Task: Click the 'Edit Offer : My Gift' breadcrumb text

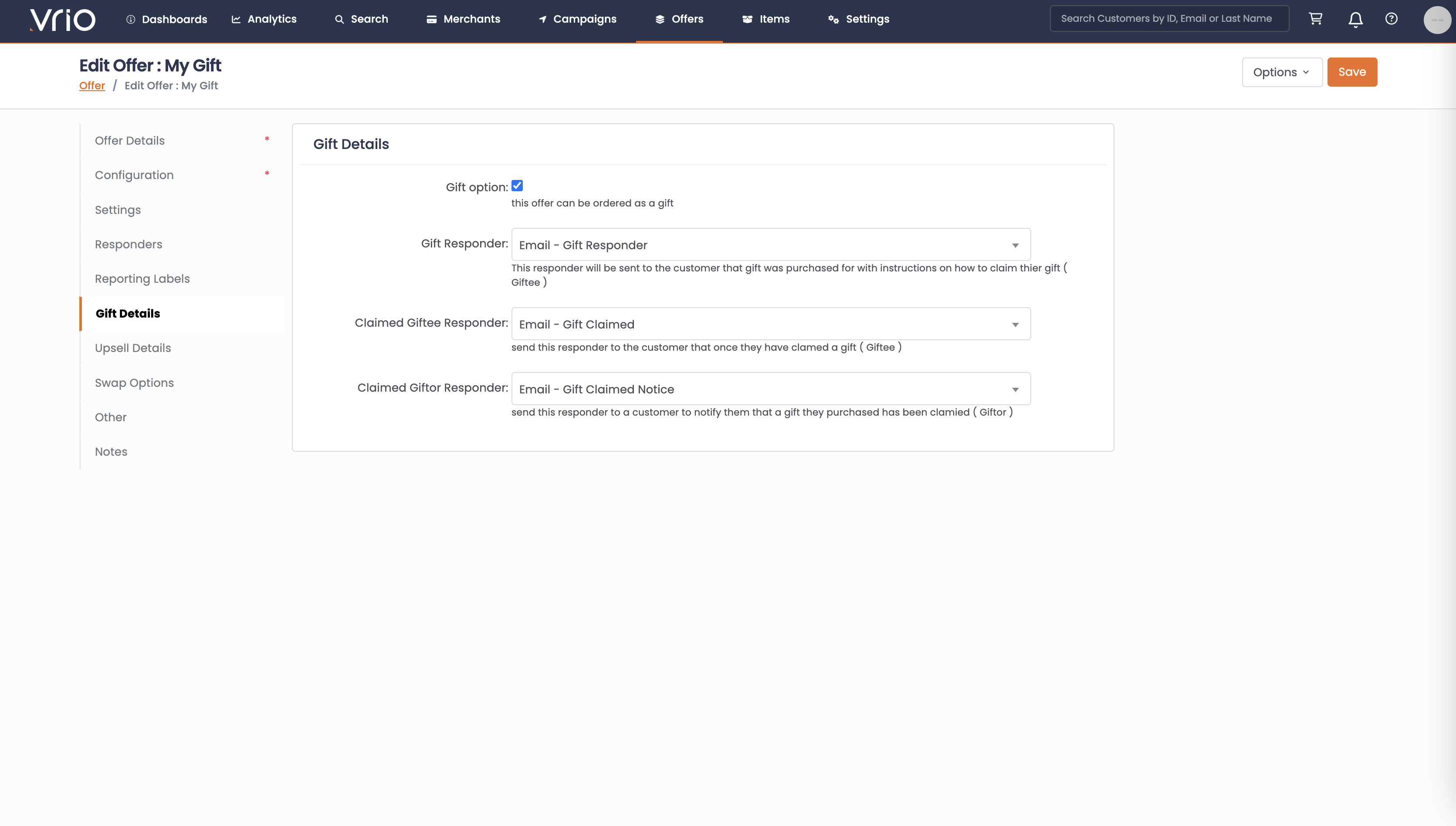Action: click(171, 86)
